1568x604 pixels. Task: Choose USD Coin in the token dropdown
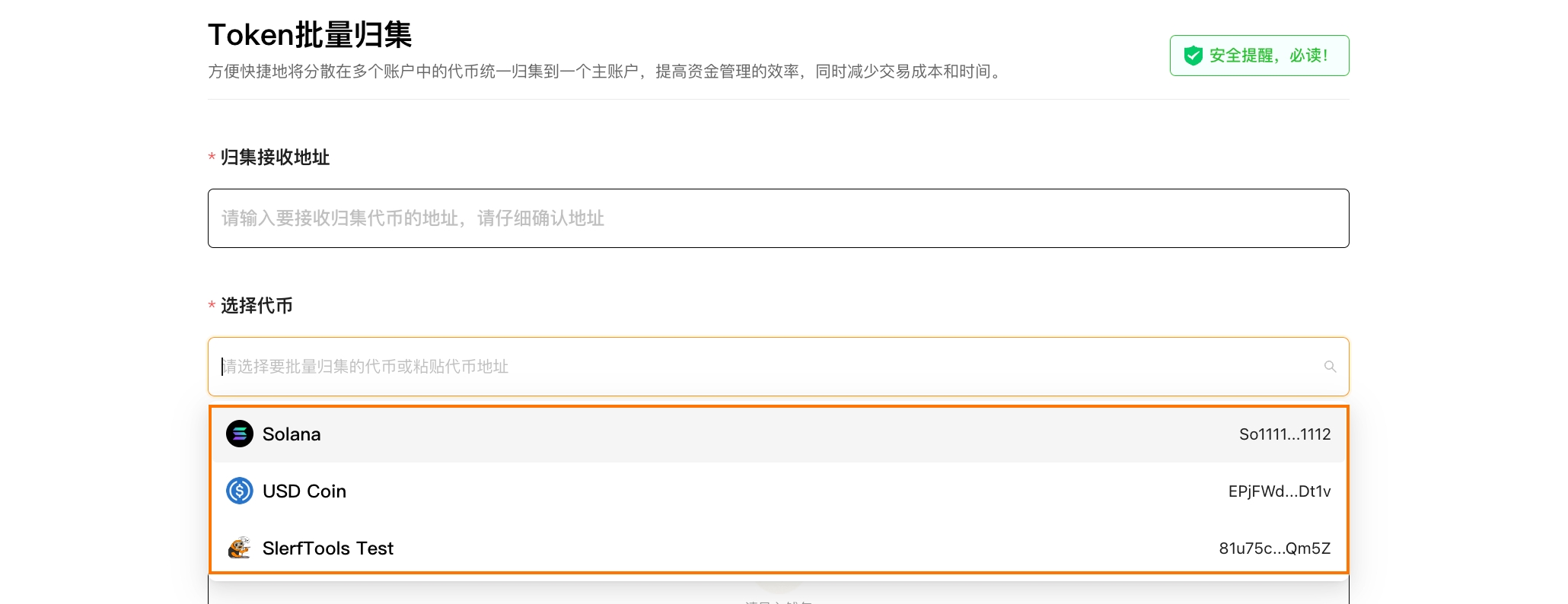[x=304, y=491]
